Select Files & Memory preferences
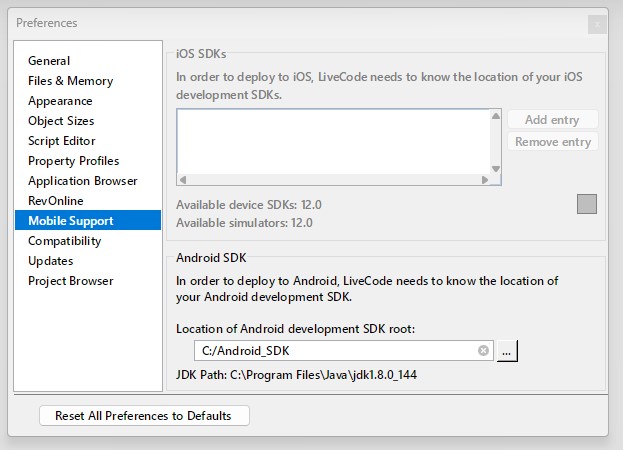 (x=70, y=81)
